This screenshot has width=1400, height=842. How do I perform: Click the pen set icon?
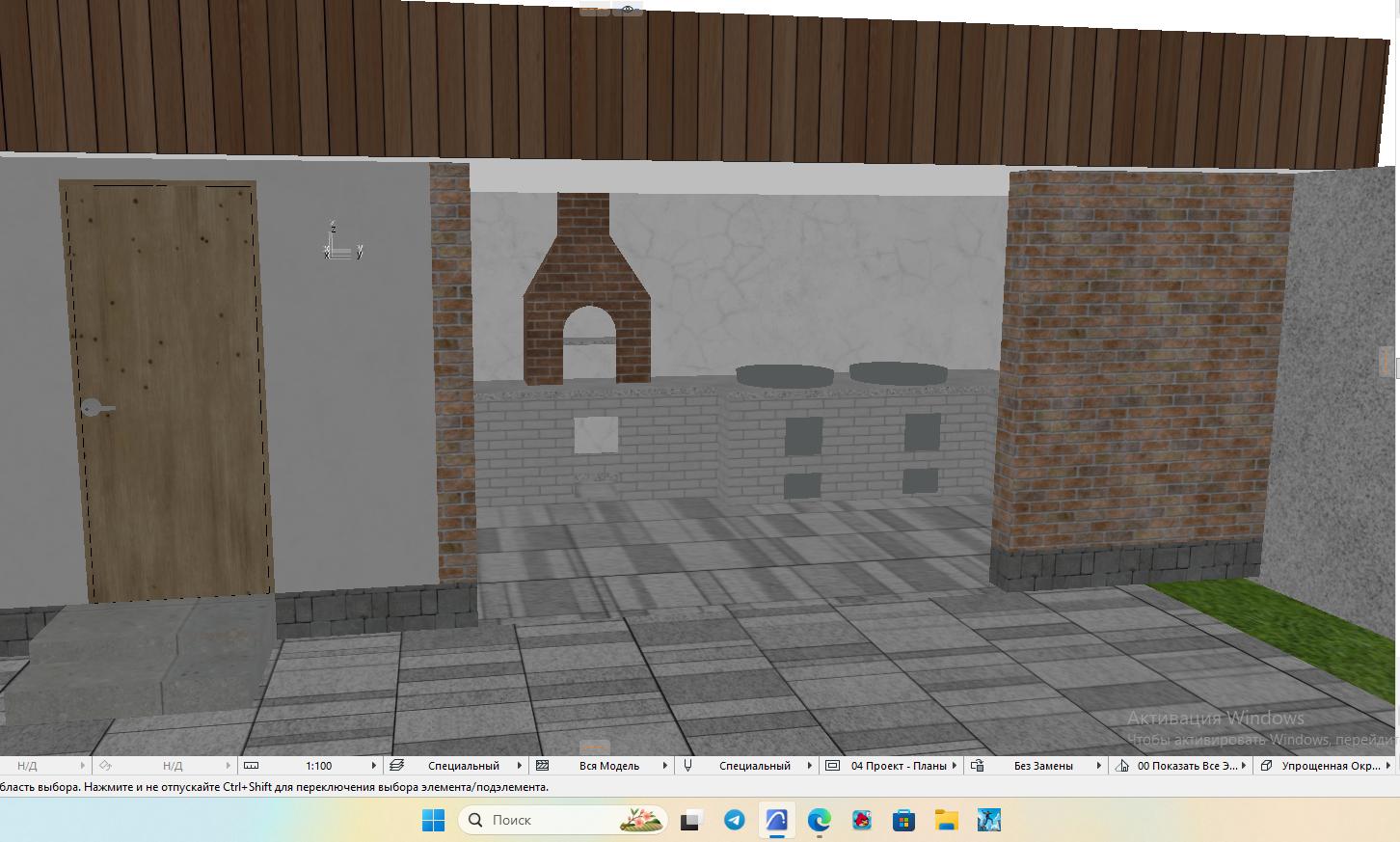687,766
